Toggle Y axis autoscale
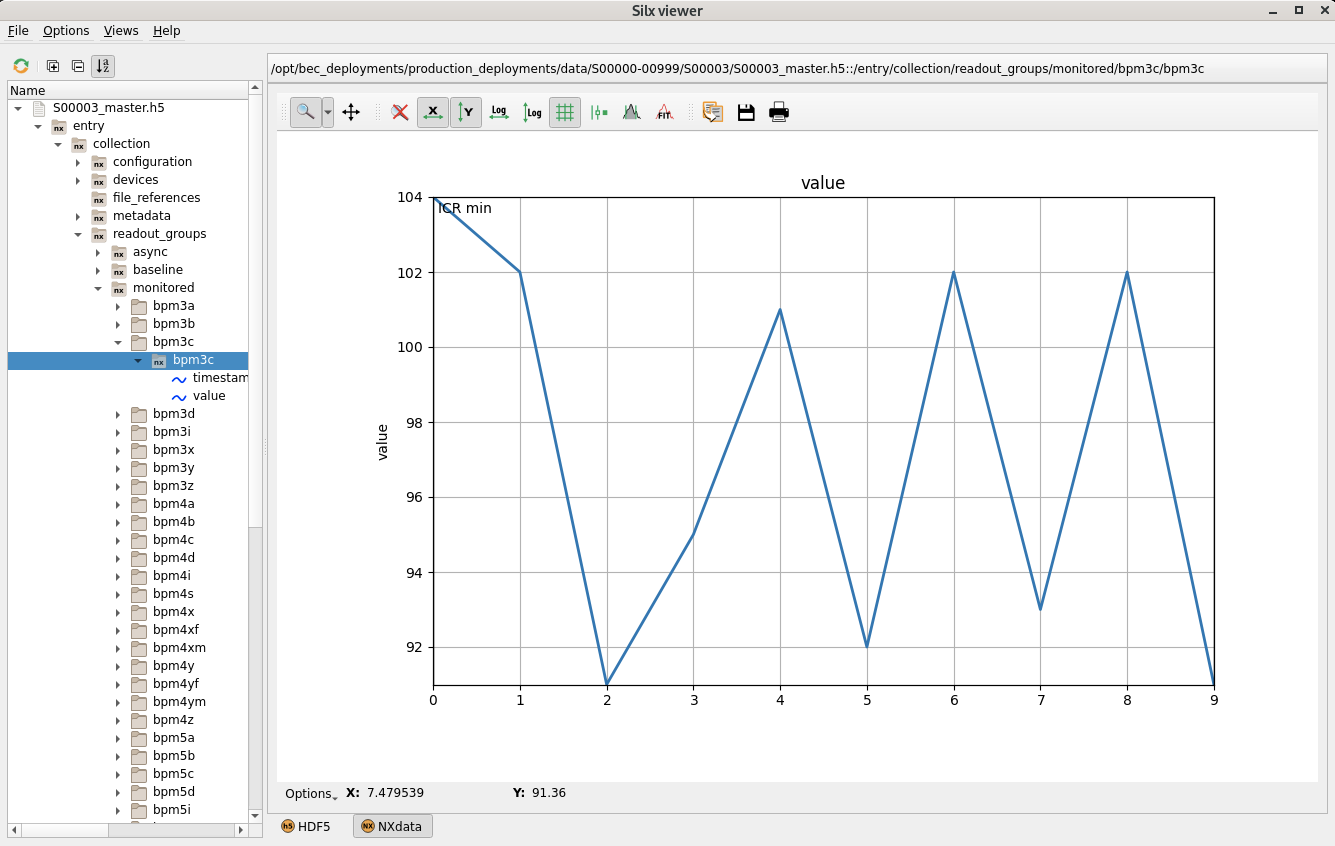This screenshot has height=846, width=1335. 466,112
